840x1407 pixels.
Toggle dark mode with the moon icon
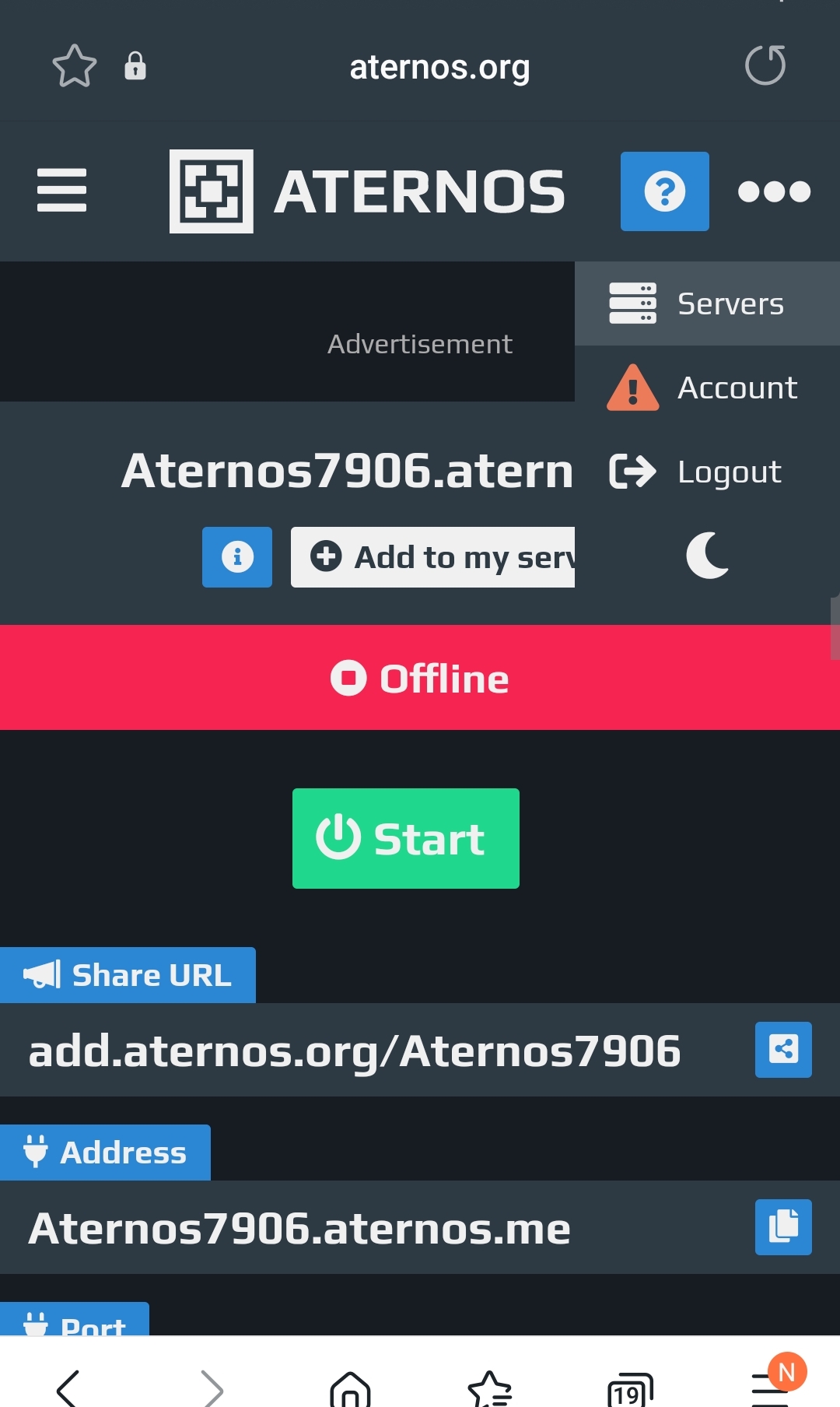[x=708, y=556]
